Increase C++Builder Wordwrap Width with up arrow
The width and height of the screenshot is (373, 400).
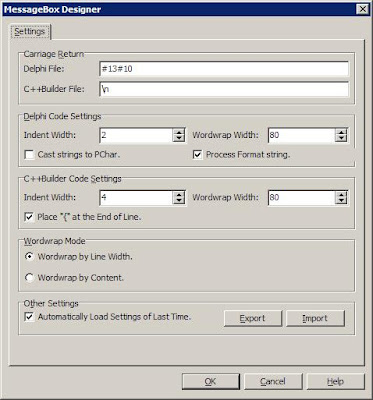(x=341, y=194)
